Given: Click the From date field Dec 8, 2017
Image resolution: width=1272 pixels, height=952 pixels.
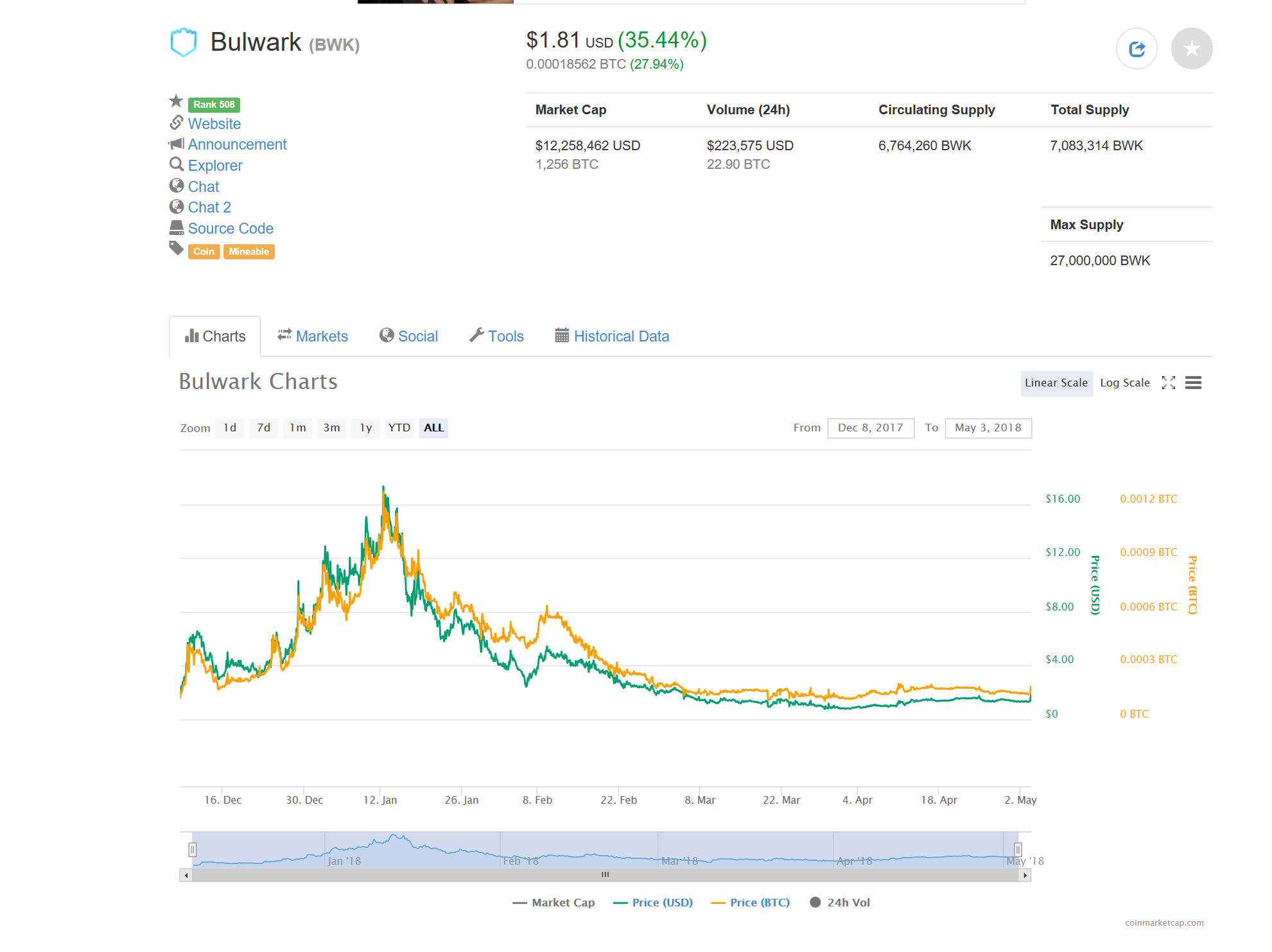Looking at the screenshot, I should coord(871,428).
